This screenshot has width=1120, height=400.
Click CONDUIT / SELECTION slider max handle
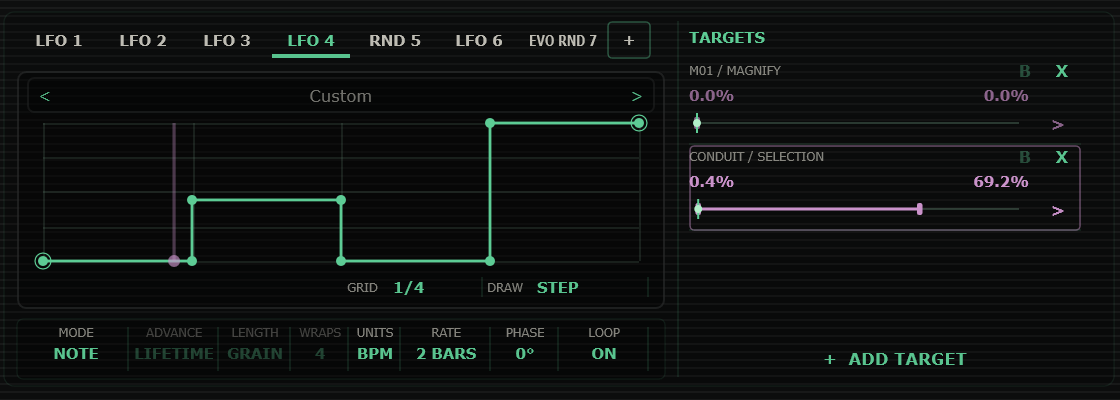919,209
